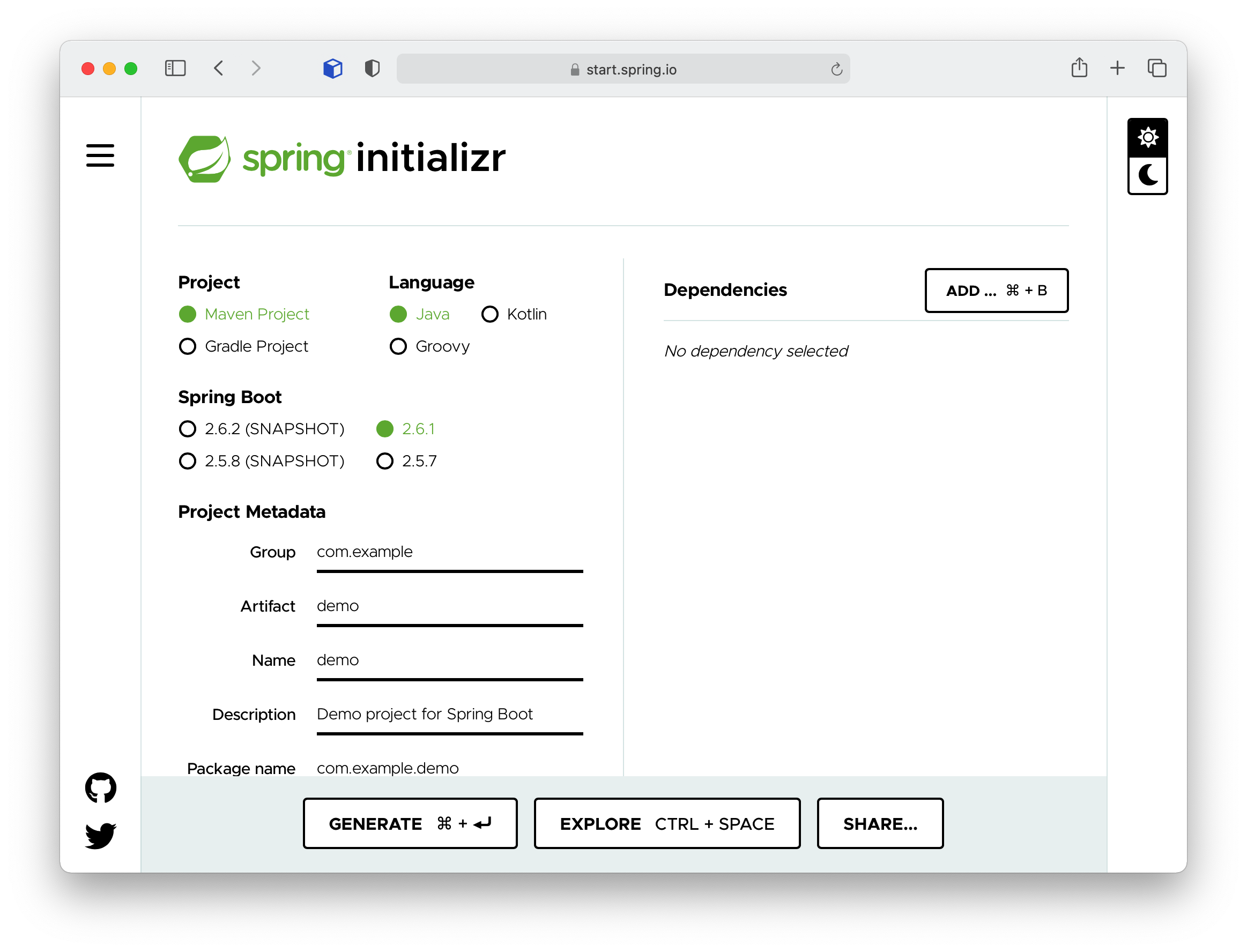Open the hamburger menu
The height and width of the screenshot is (952, 1247).
[100, 155]
